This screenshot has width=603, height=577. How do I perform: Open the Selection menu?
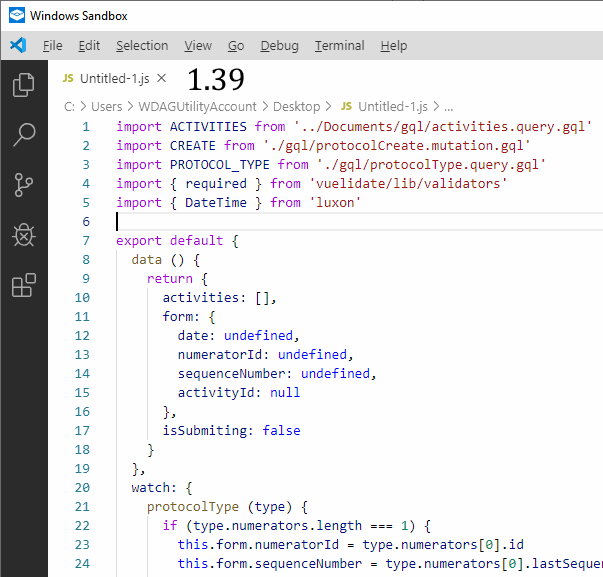142,46
